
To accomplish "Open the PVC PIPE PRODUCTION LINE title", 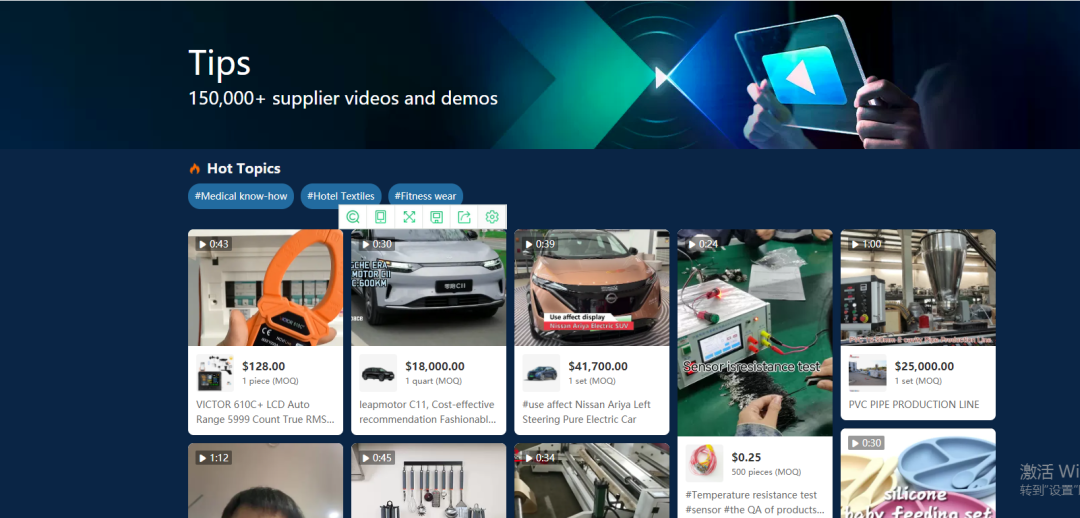I will [x=914, y=404].
